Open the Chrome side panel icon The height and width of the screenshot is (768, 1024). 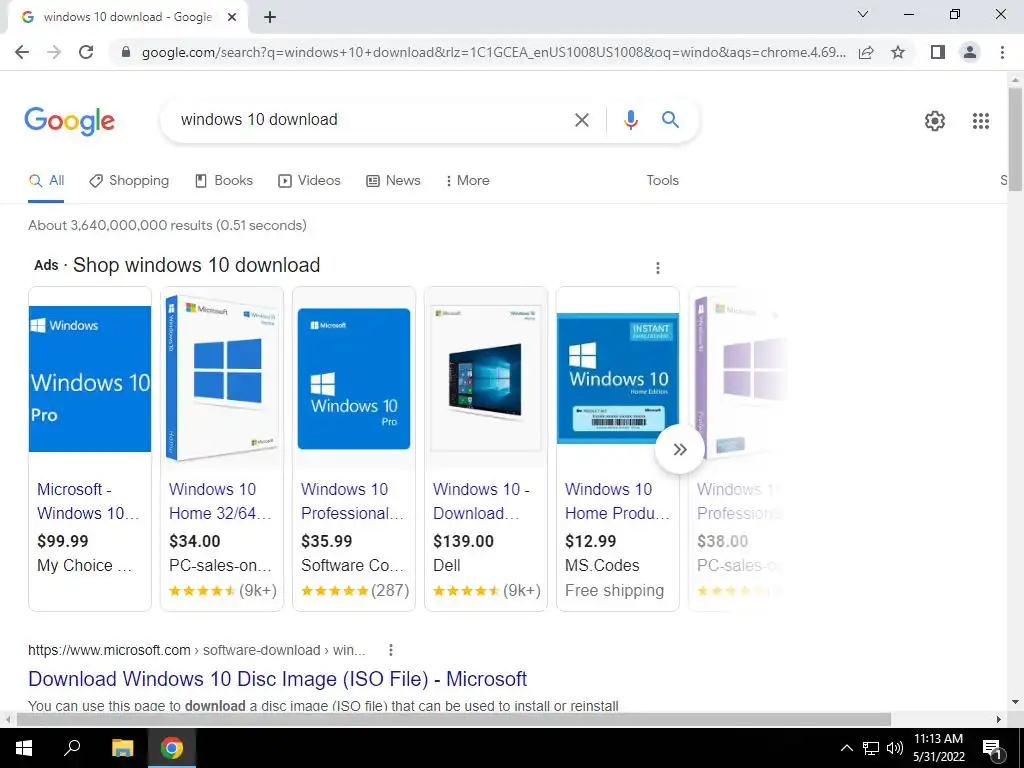(x=938, y=52)
